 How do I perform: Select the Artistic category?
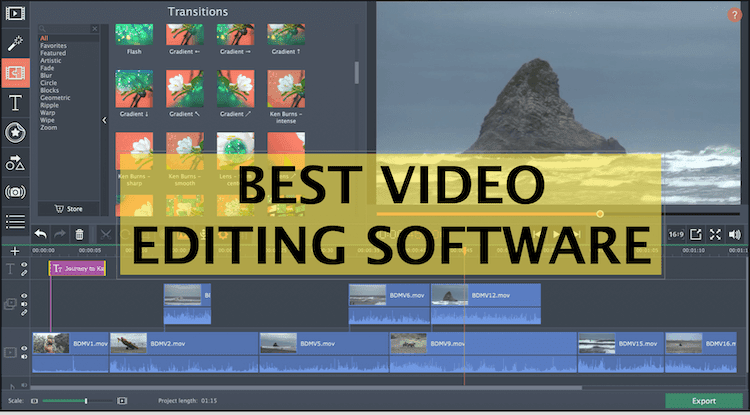point(51,61)
